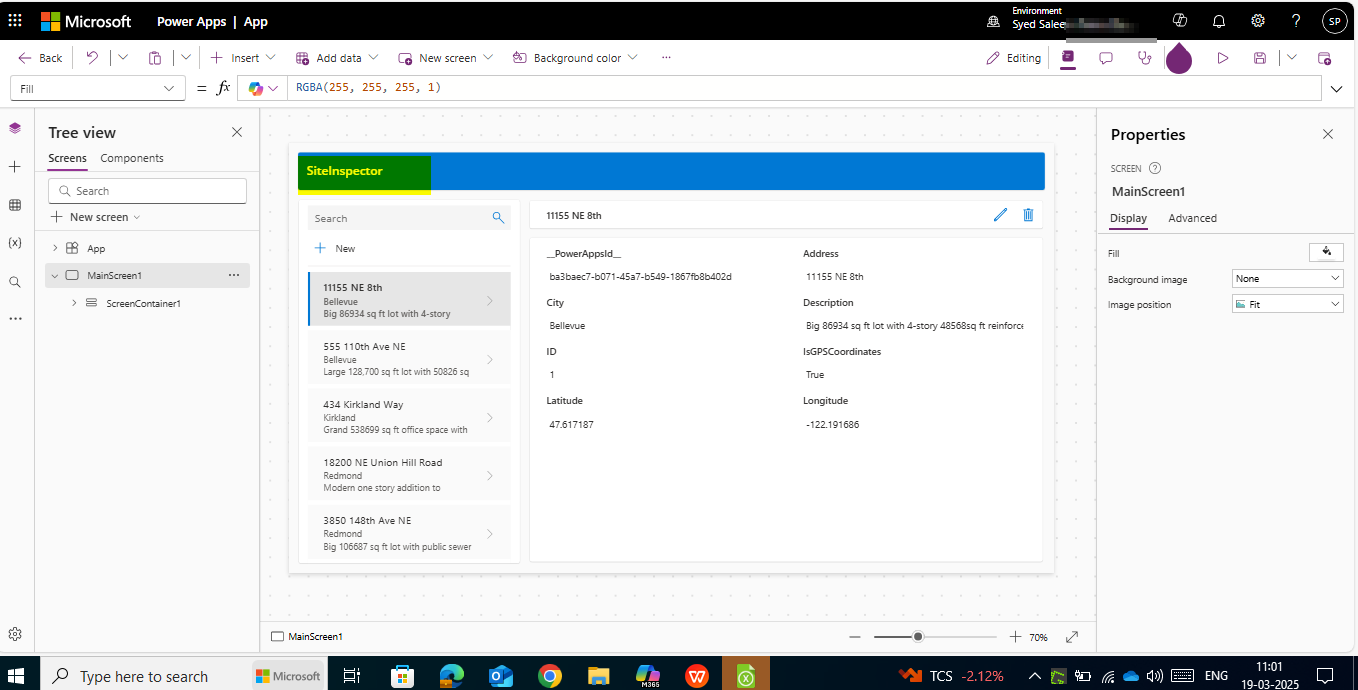Collapse the MainScreen1 tree node
This screenshot has width=1358, height=690.
[x=55, y=275]
